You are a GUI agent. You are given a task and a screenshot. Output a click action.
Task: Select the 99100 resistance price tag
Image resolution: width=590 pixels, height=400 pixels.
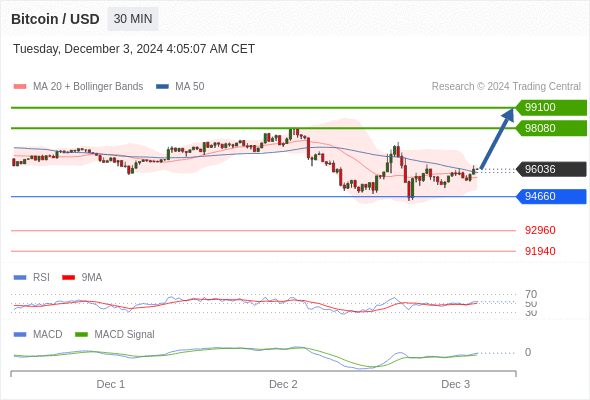click(551, 108)
